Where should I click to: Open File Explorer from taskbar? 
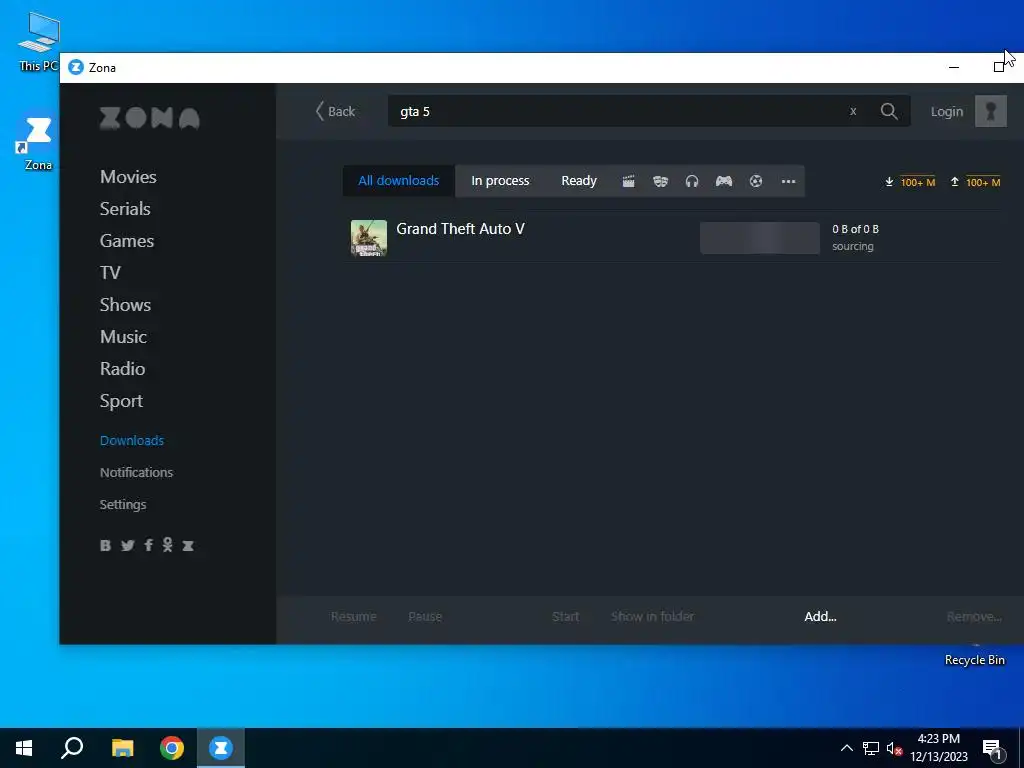(x=122, y=748)
